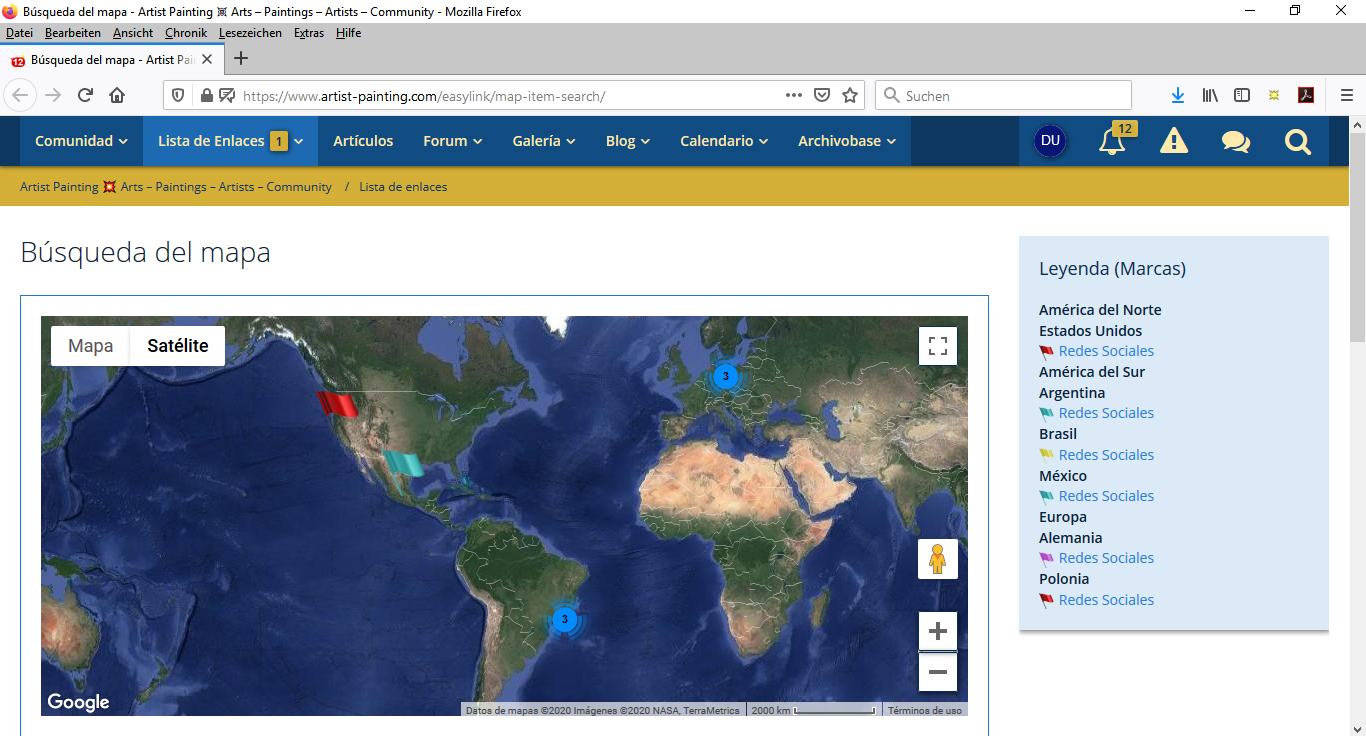This screenshot has height=736, width=1366.
Task: Click the Europe cluster marker showing 3
Action: pyautogui.click(x=725, y=377)
